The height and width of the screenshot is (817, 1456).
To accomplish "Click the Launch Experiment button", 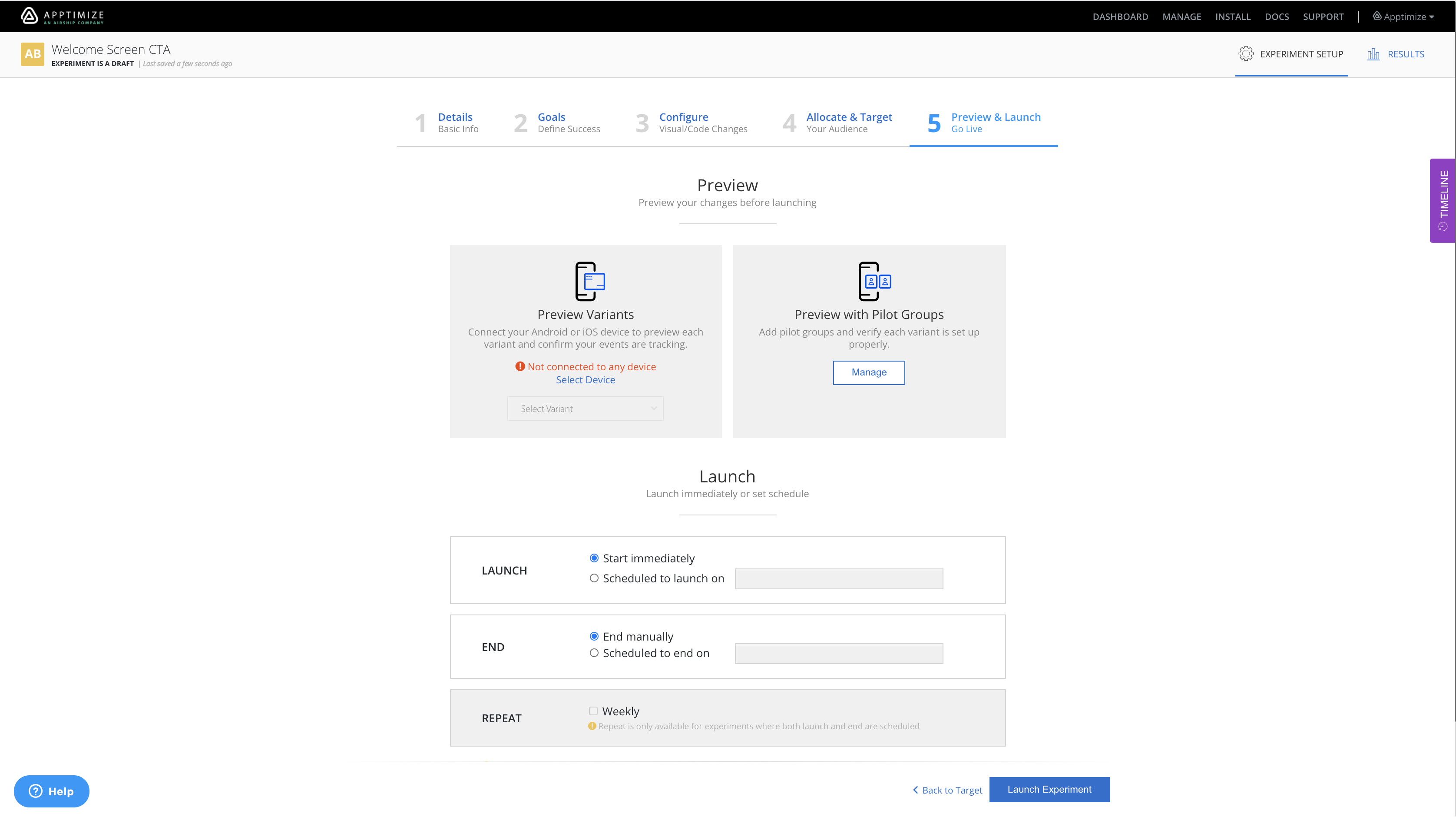I will 1049,789.
